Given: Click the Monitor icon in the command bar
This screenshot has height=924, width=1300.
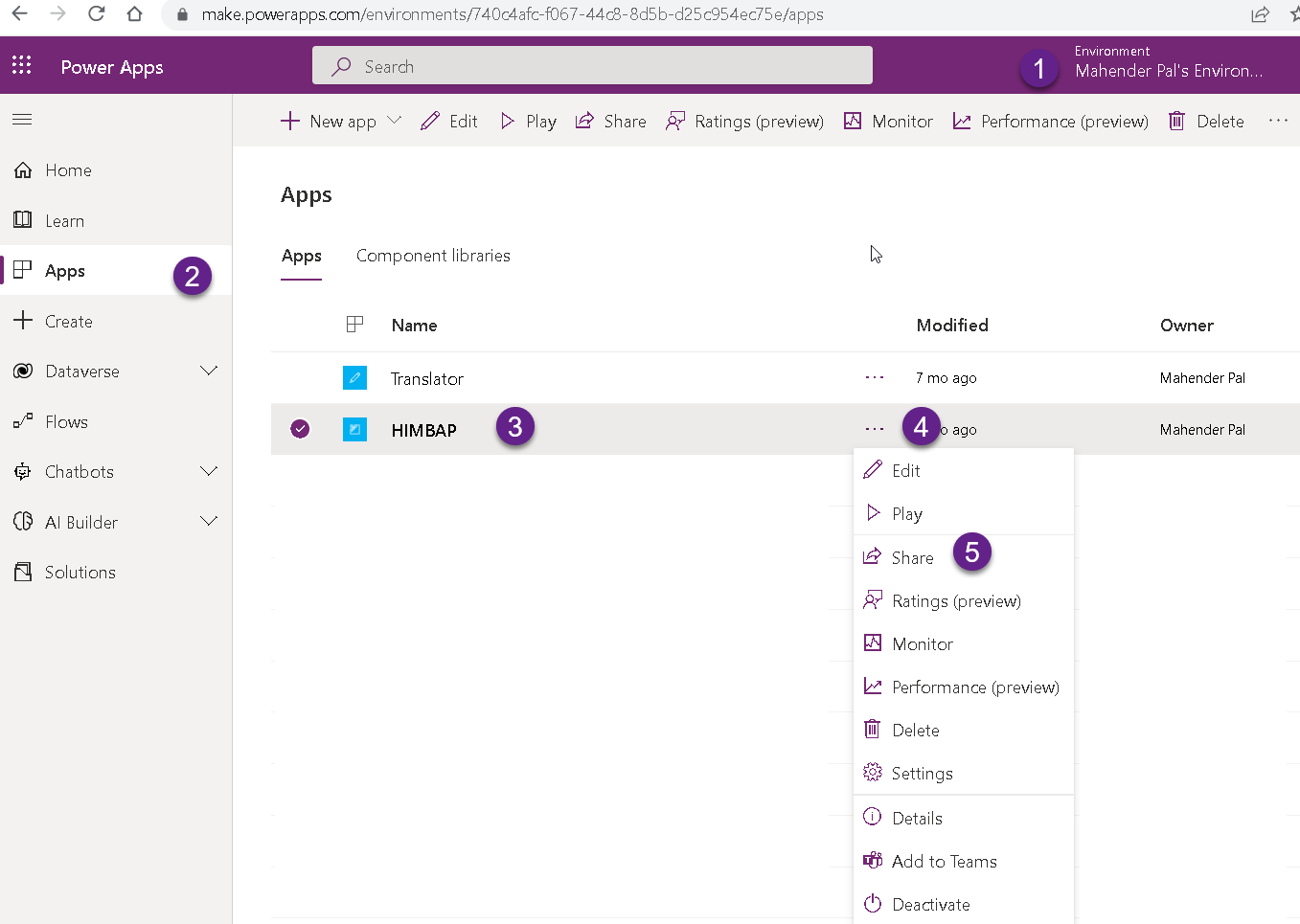Looking at the screenshot, I should (853, 121).
